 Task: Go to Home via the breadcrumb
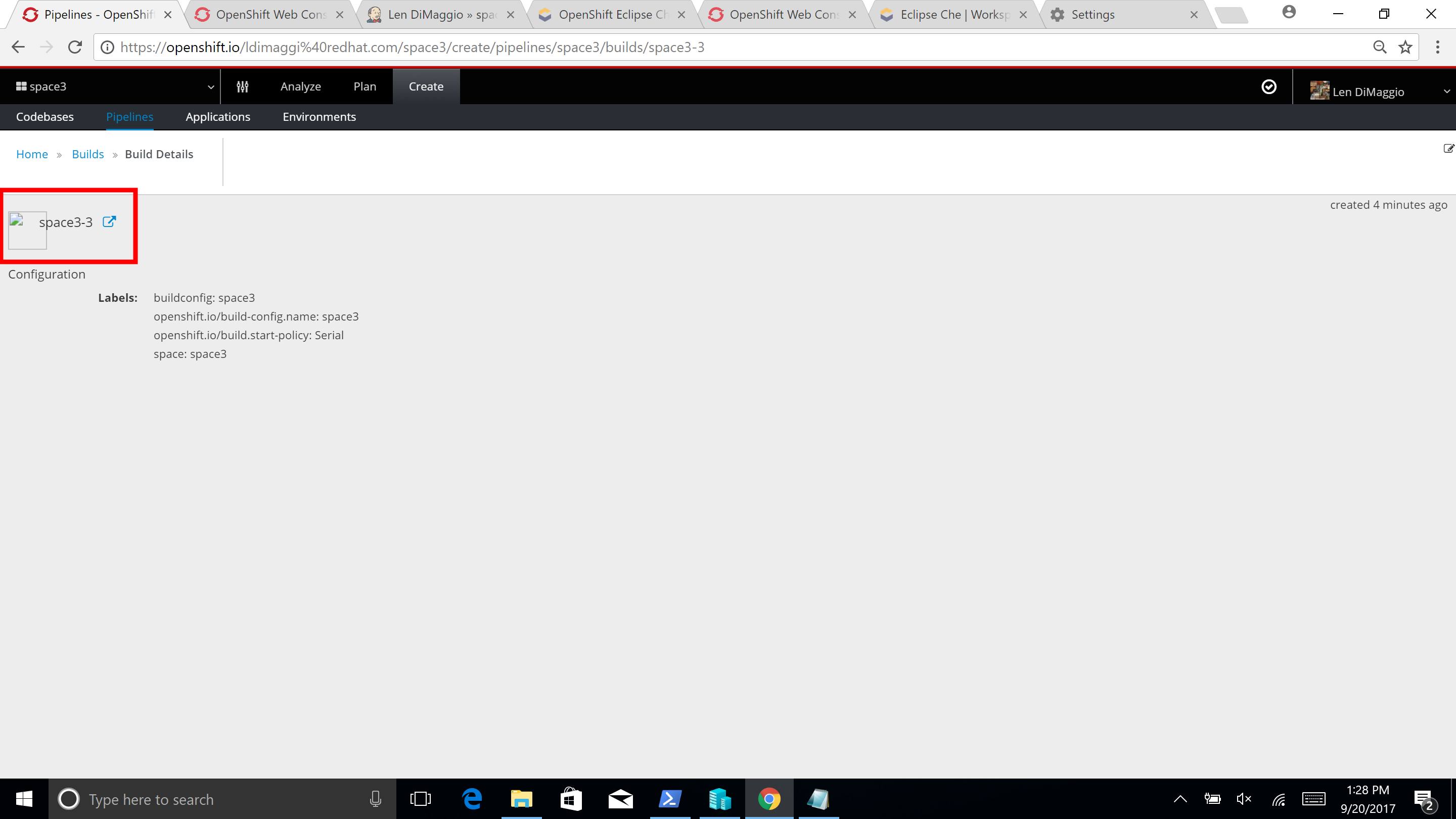point(32,154)
